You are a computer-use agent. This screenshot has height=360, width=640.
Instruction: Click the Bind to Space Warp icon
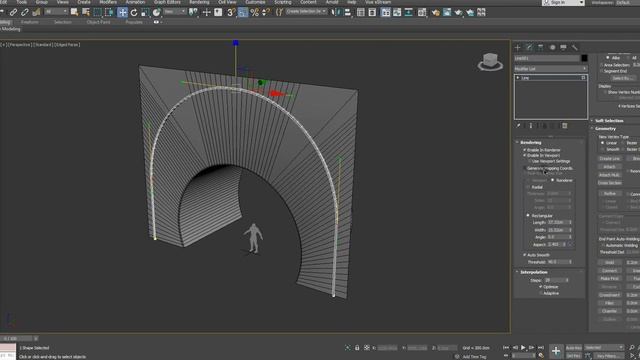(36, 12)
